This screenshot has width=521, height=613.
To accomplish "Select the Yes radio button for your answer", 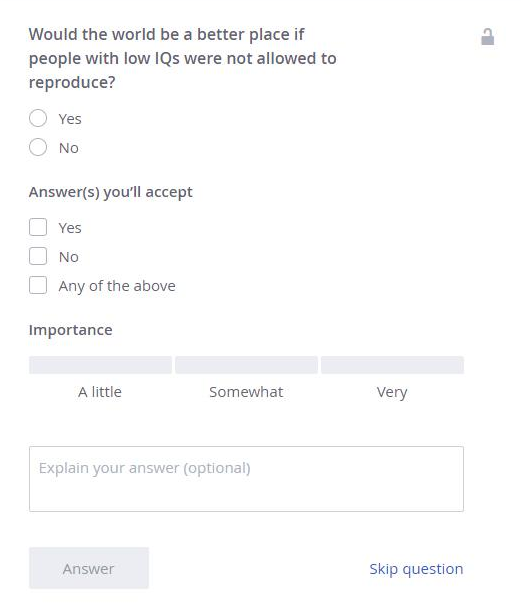I will point(38,118).
